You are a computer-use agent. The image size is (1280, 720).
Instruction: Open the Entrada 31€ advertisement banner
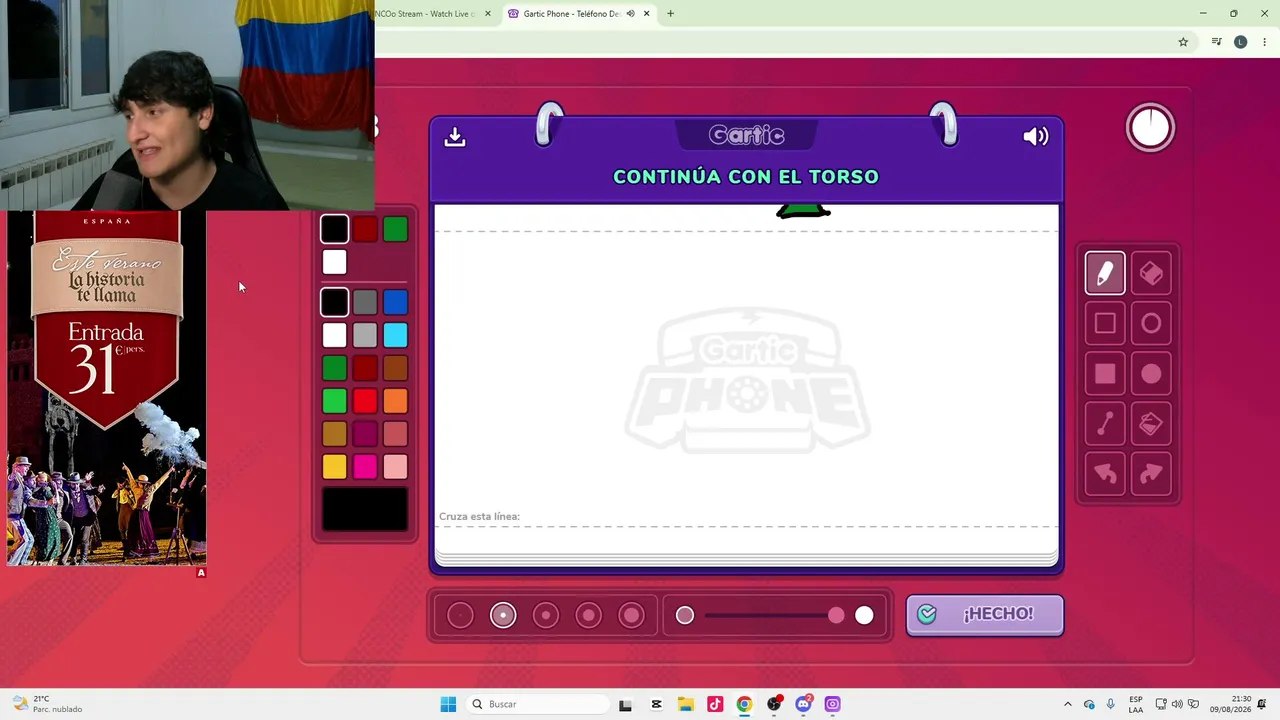pyautogui.click(x=107, y=388)
